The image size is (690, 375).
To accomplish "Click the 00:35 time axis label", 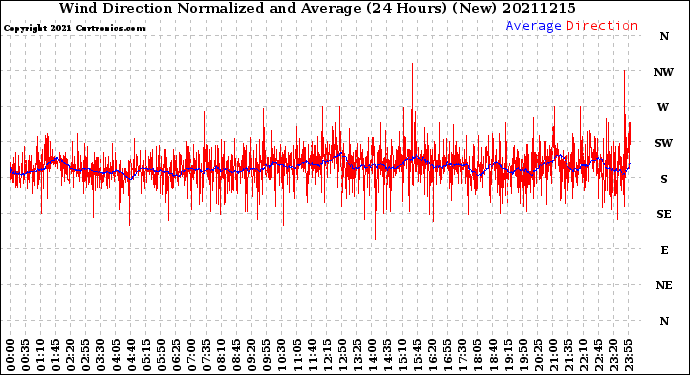I will (x=26, y=355).
